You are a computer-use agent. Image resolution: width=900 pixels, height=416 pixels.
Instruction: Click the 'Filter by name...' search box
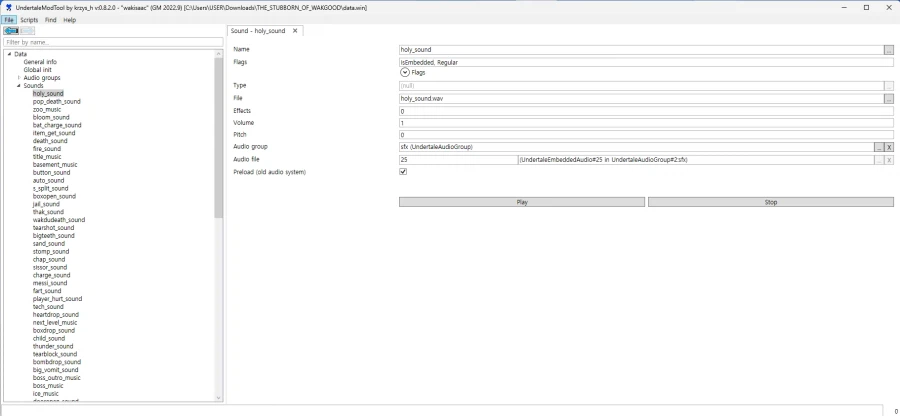(x=113, y=42)
